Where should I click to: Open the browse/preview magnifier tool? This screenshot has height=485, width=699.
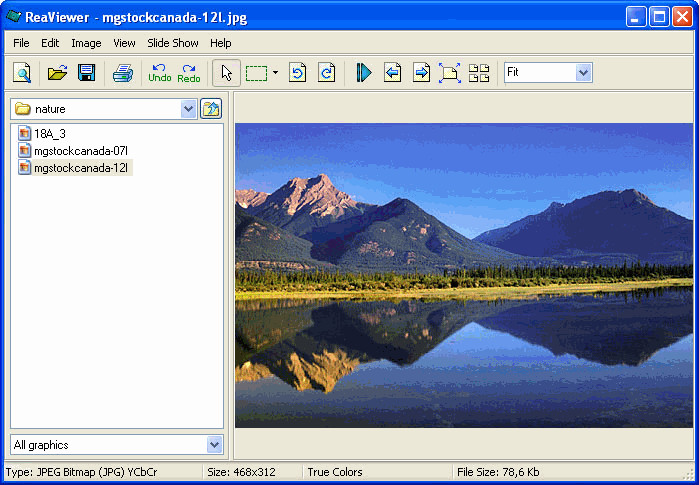pos(22,73)
